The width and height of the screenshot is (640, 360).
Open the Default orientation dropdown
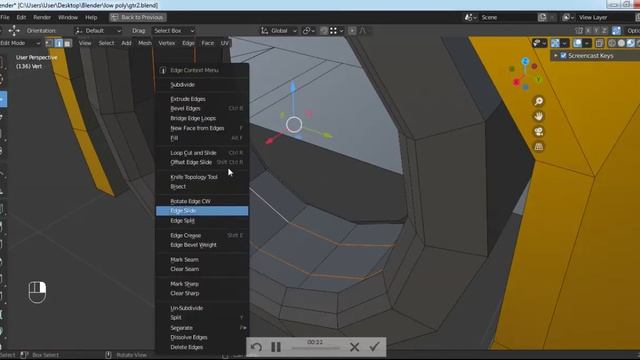click(98, 31)
